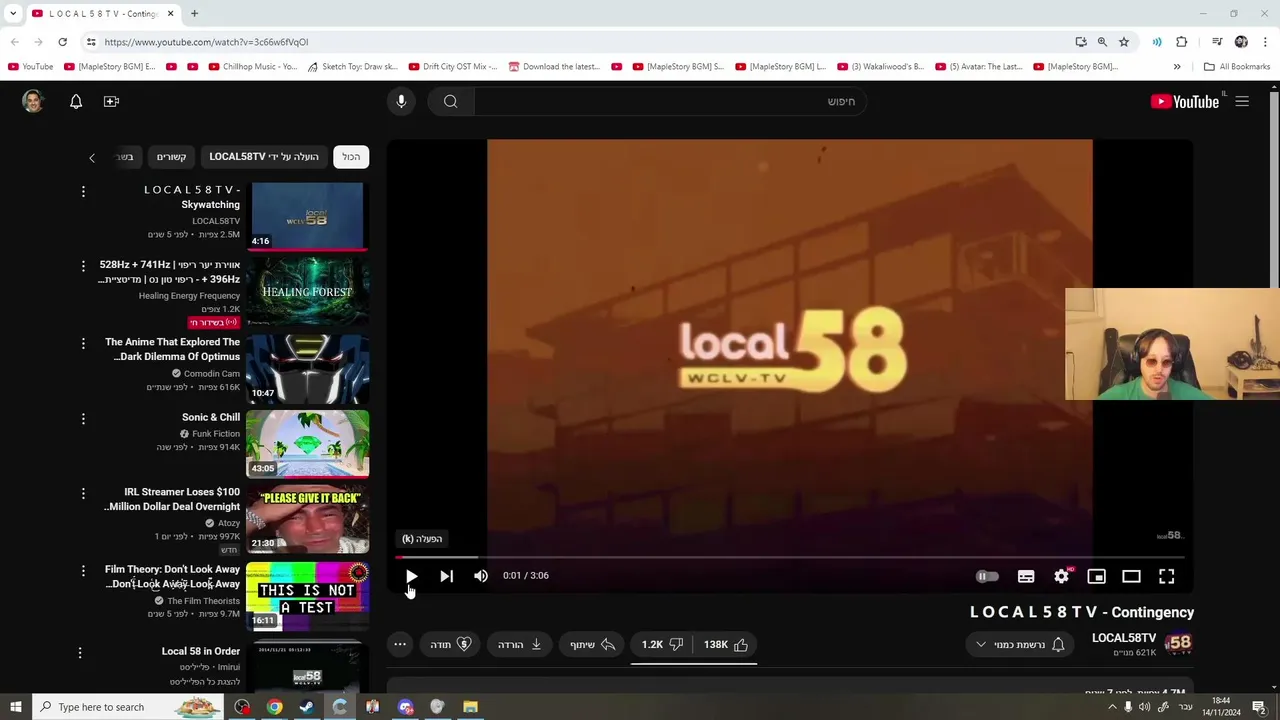
Task: Play the Contingency video
Action: tap(411, 576)
